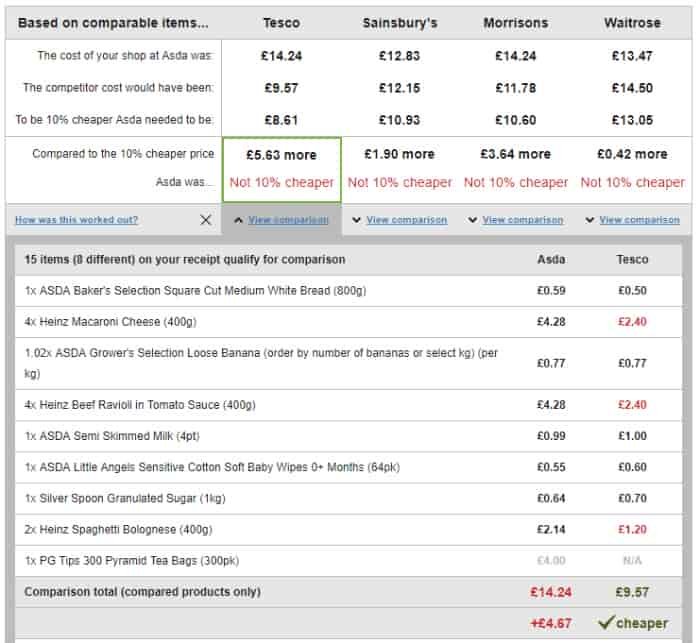Select the Morrisons column header

point(516,23)
